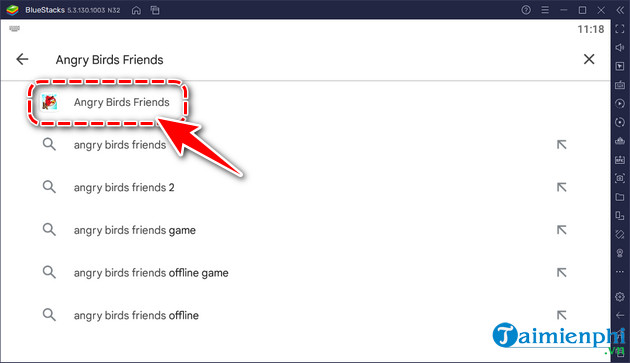Screen dimensions: 630x363
Task: Select 'angry birds friends game' suggestion
Action: 135,230
